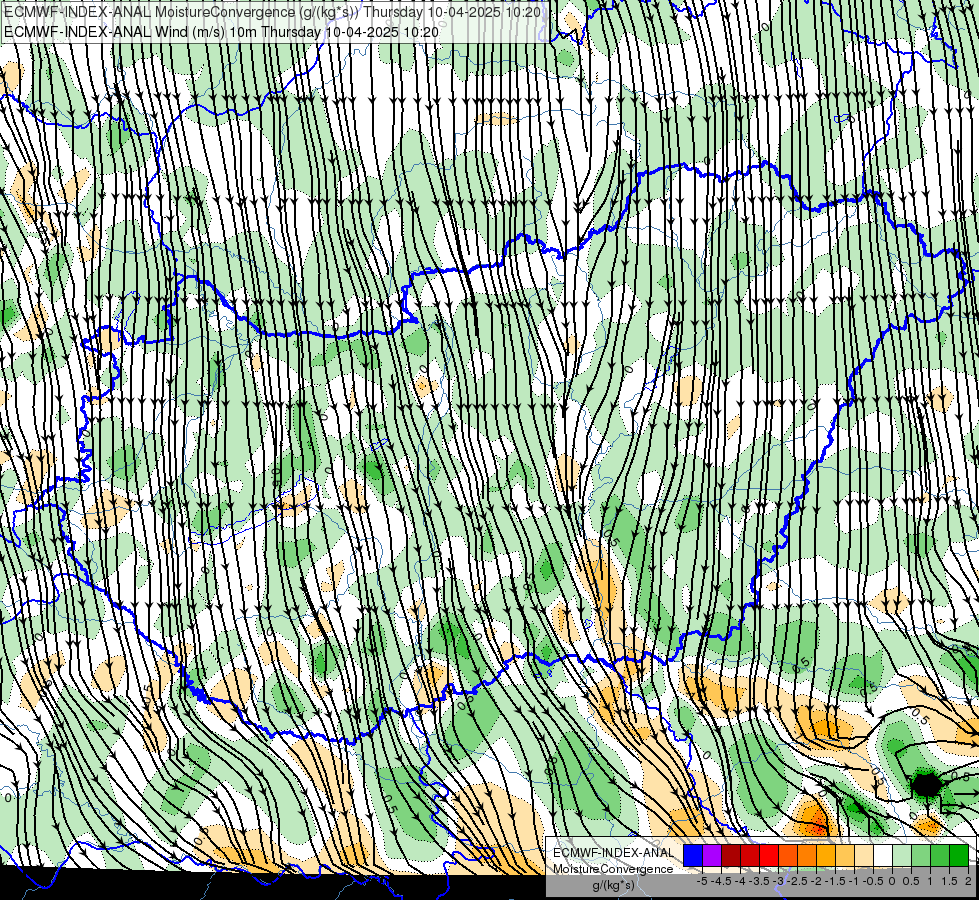
Task: Click the legend value -5
Action: pos(702,881)
